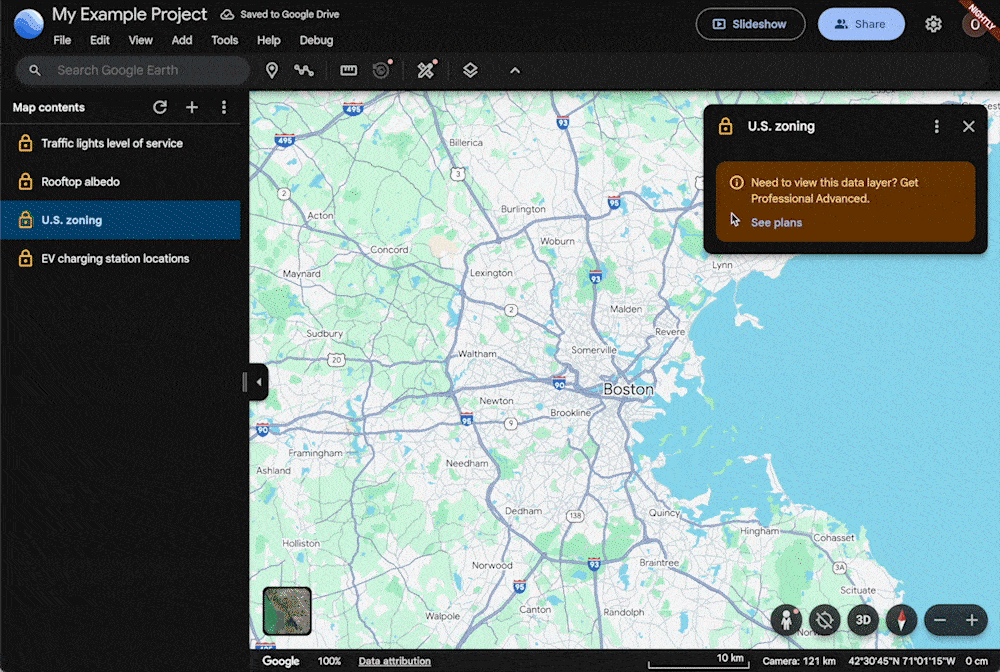
Task: Add a new item to Map contents
Action: point(191,107)
